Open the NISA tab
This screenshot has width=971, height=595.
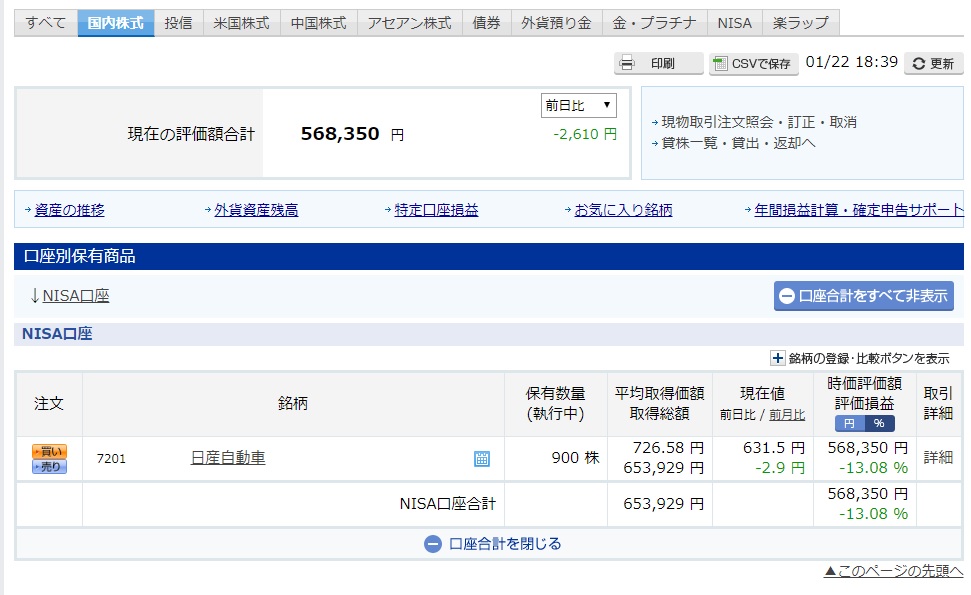pyautogui.click(x=735, y=24)
